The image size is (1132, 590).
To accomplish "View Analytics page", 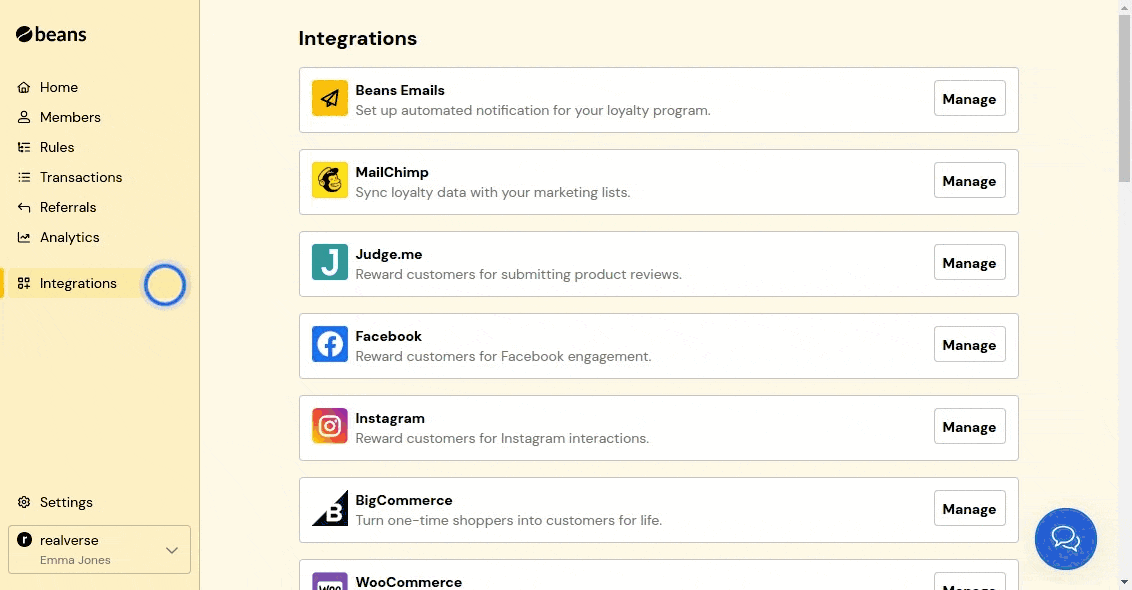I will (x=69, y=237).
